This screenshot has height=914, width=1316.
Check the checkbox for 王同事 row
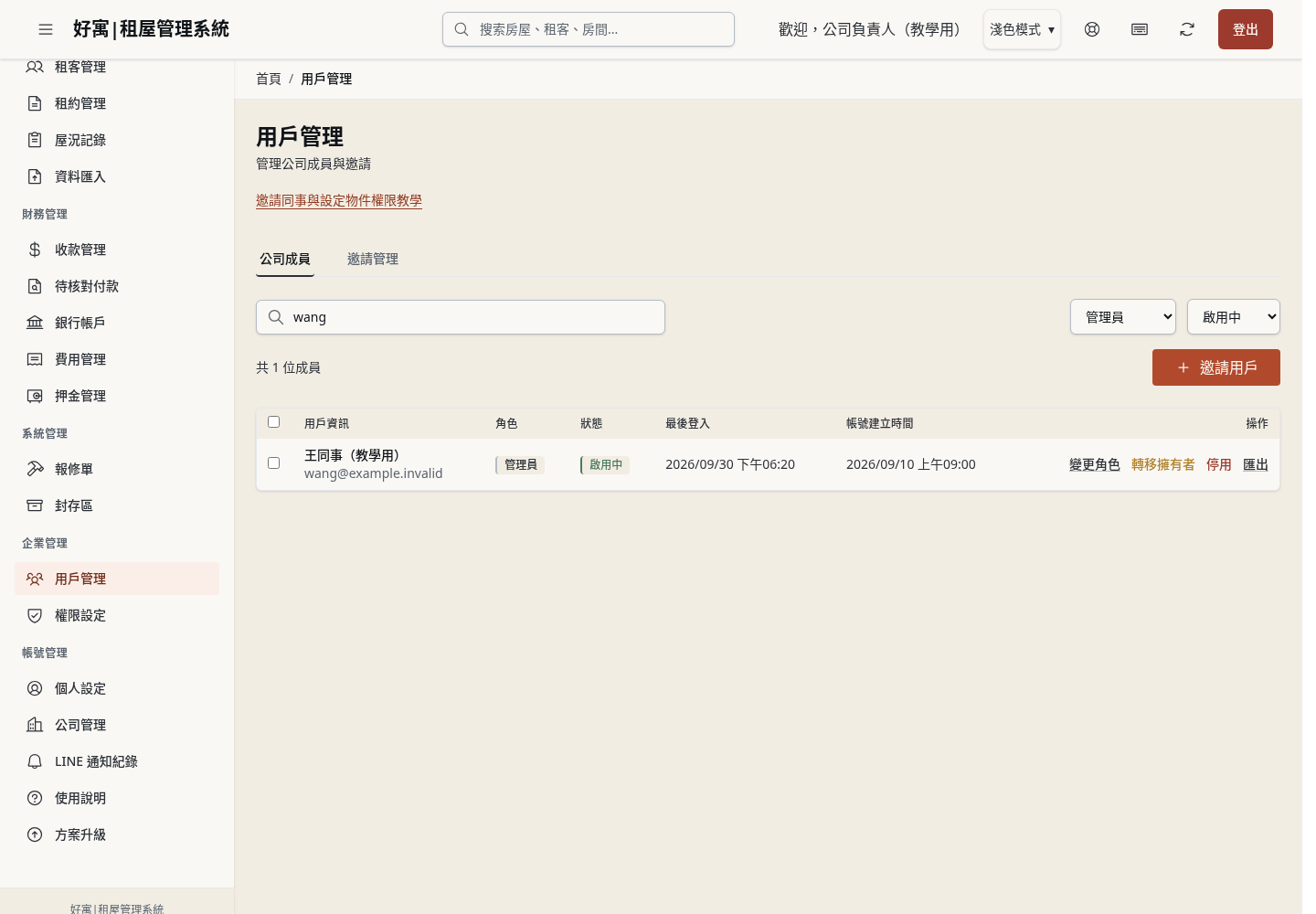273,462
